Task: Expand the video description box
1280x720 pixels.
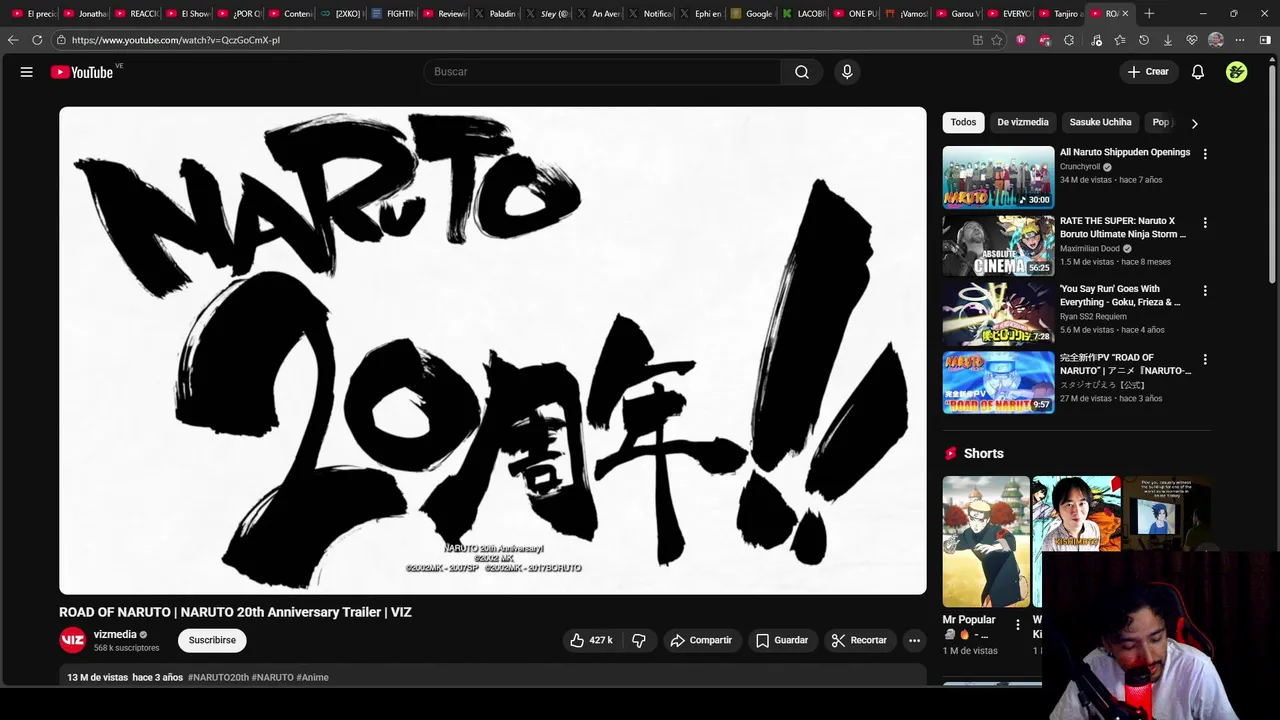Action: pyautogui.click(x=493, y=676)
